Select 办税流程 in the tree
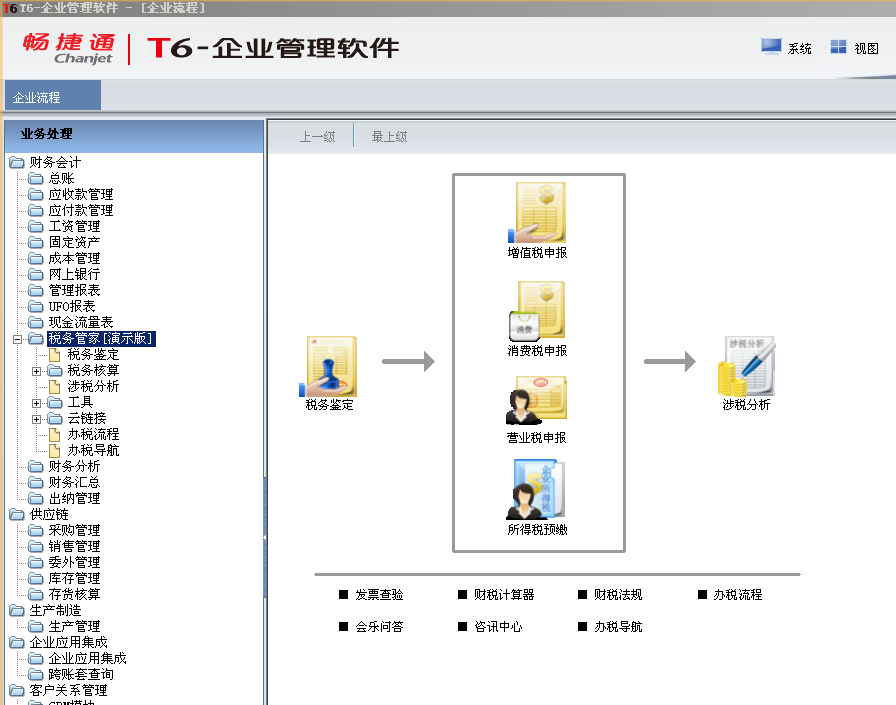This screenshot has height=705, width=896. click(93, 435)
